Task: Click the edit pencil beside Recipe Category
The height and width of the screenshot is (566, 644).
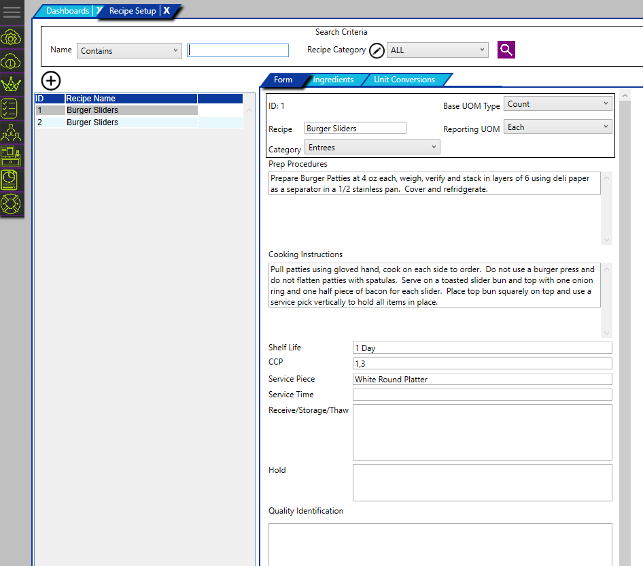Action: [x=377, y=51]
